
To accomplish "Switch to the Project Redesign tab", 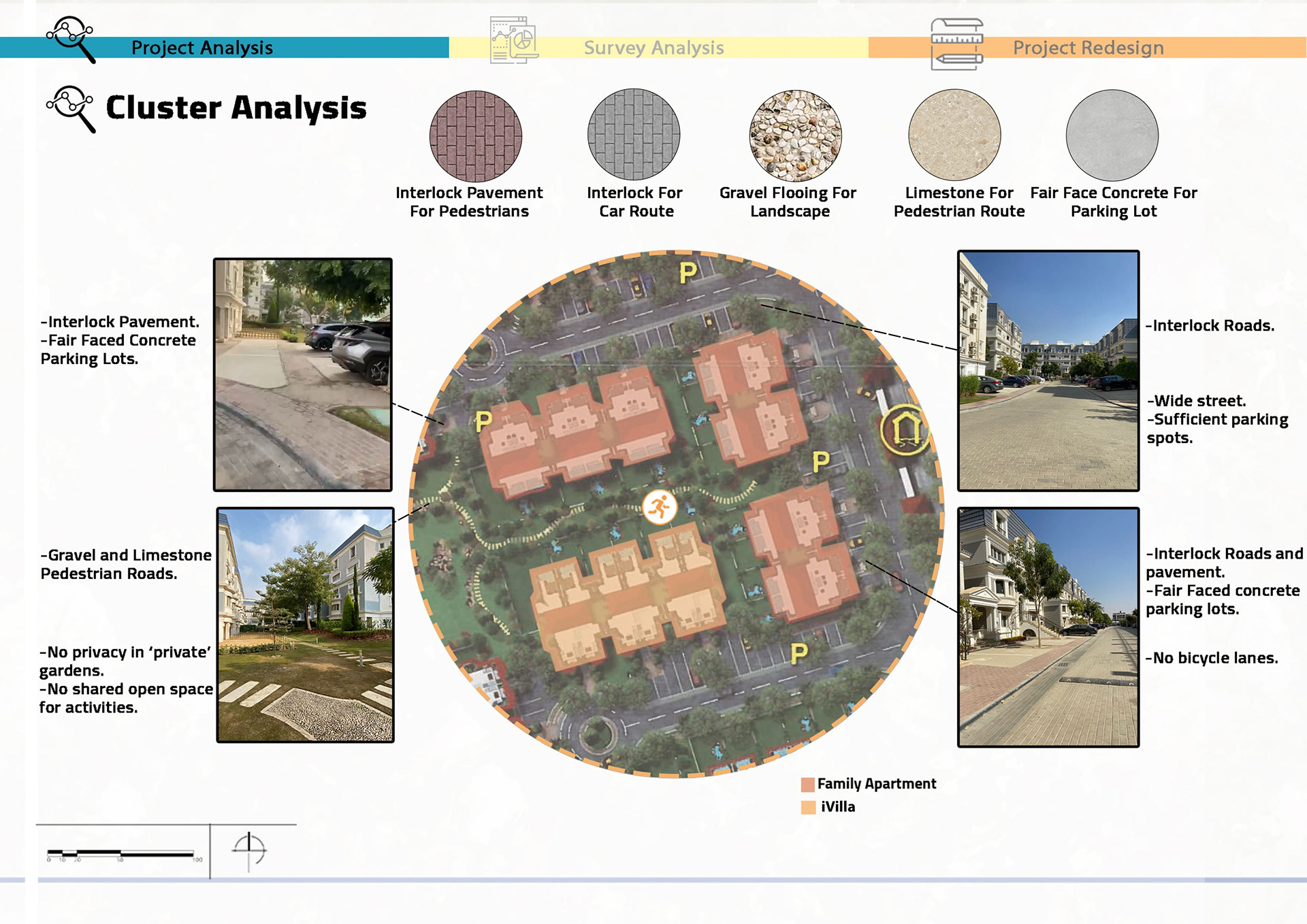I will 1088,48.
